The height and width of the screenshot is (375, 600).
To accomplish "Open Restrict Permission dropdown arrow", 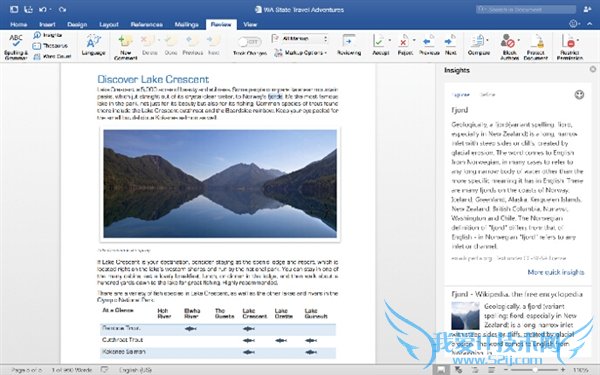I will coord(579,40).
